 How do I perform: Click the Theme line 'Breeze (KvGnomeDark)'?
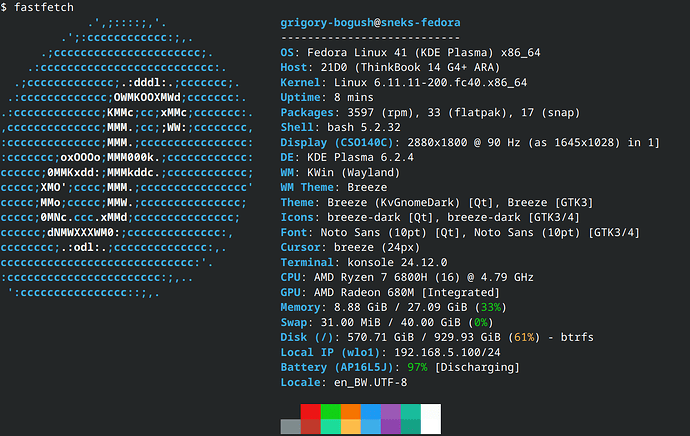coord(394,203)
